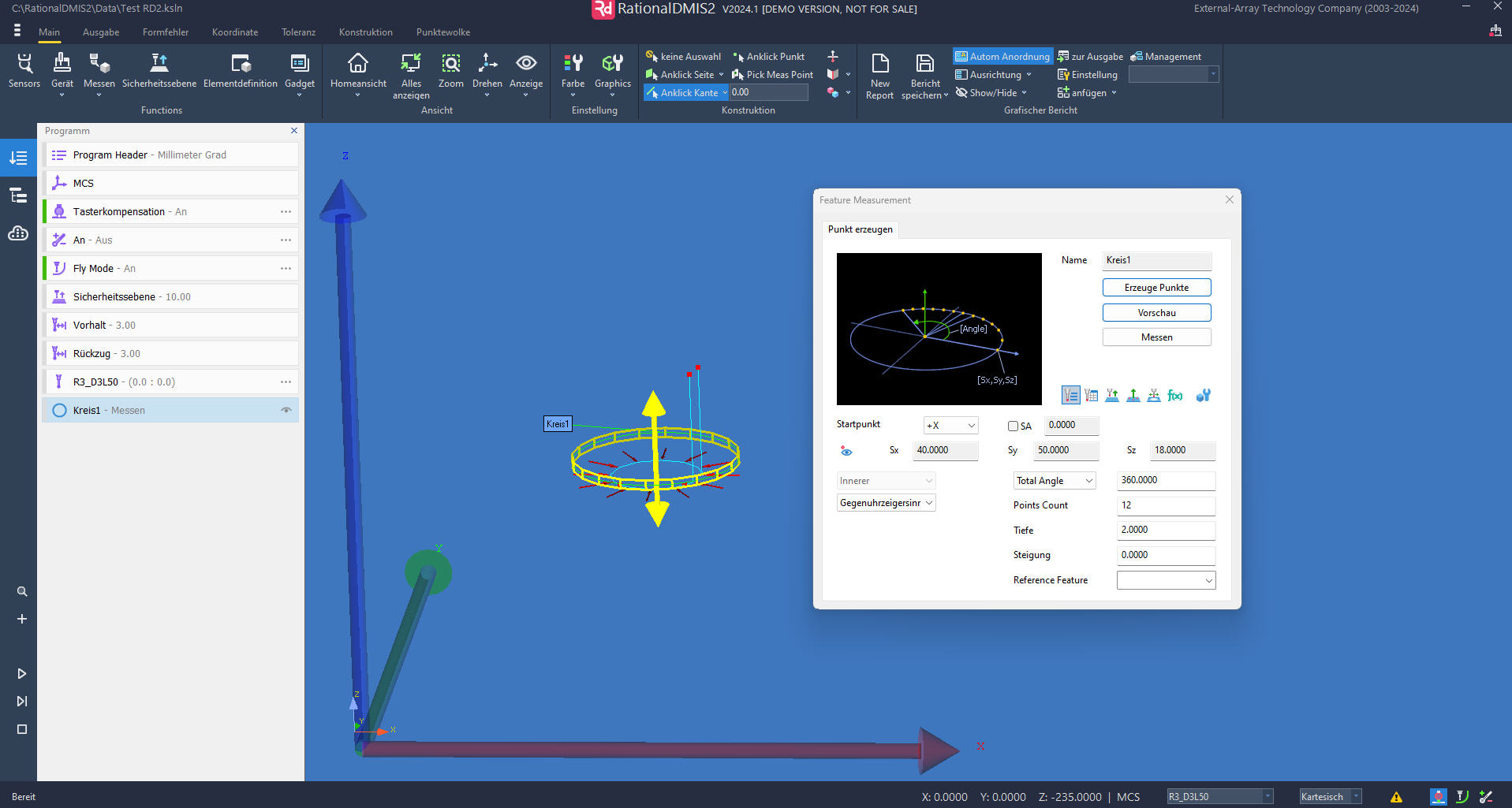Click Bericht speichern save icon
Image resolution: width=1512 pixels, height=808 pixels.
click(x=925, y=76)
